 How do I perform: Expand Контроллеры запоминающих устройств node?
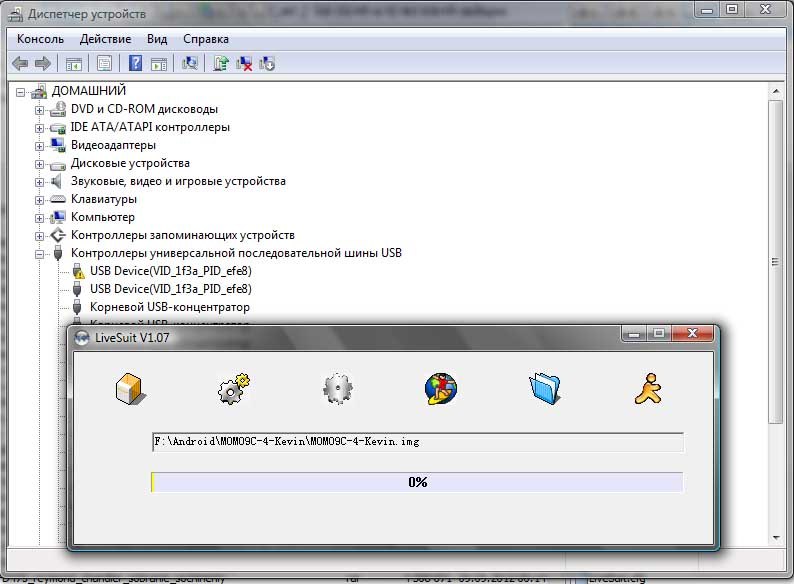(39, 236)
